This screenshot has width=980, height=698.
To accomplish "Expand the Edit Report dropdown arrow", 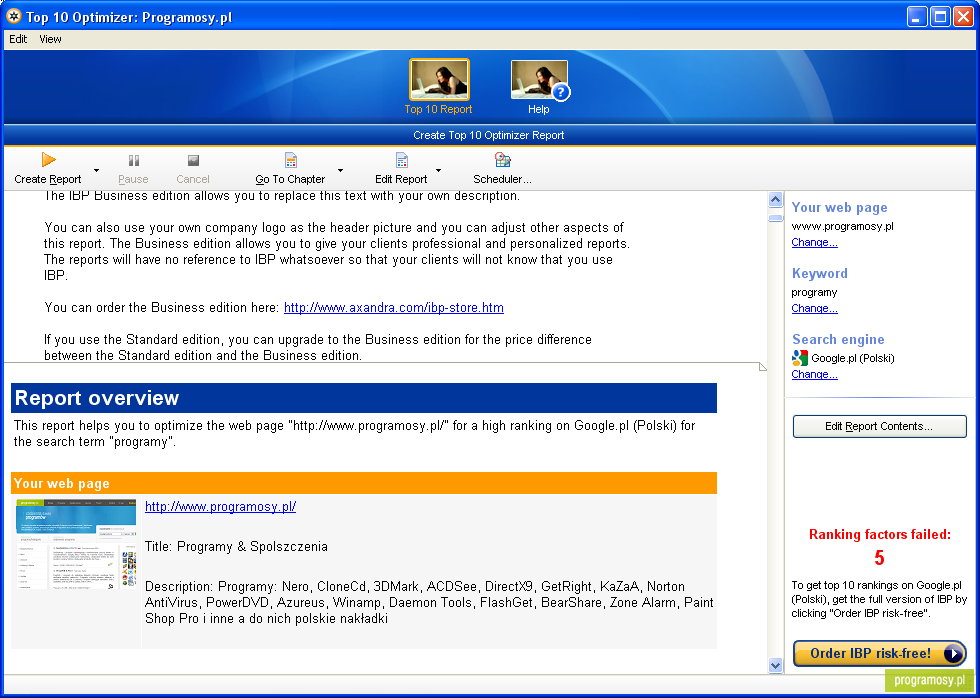I will coord(438,170).
